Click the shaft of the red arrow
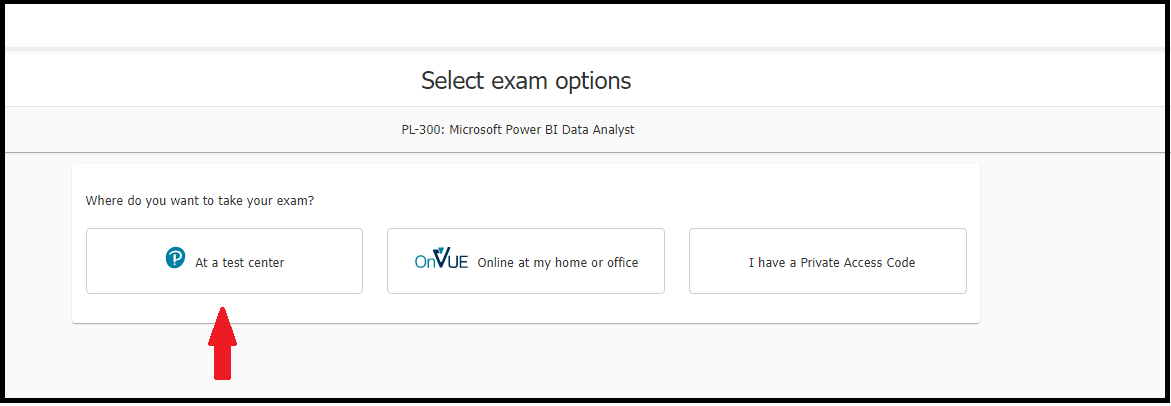1171x406 pixels. tap(223, 363)
